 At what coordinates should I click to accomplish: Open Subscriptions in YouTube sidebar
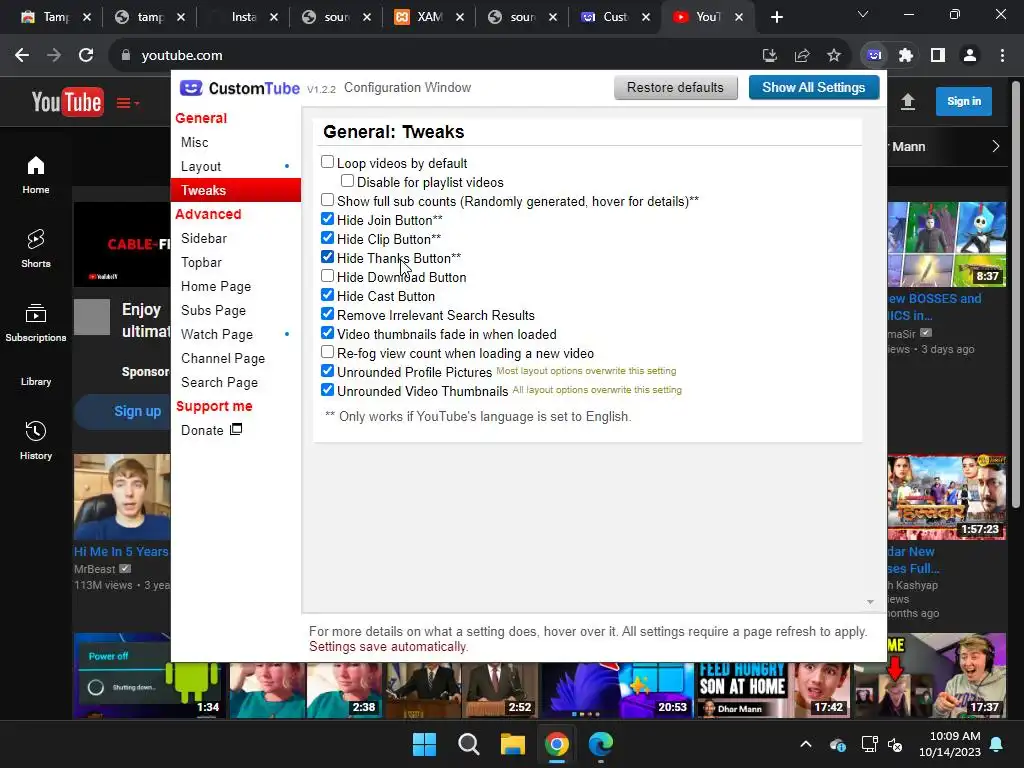click(x=36, y=323)
